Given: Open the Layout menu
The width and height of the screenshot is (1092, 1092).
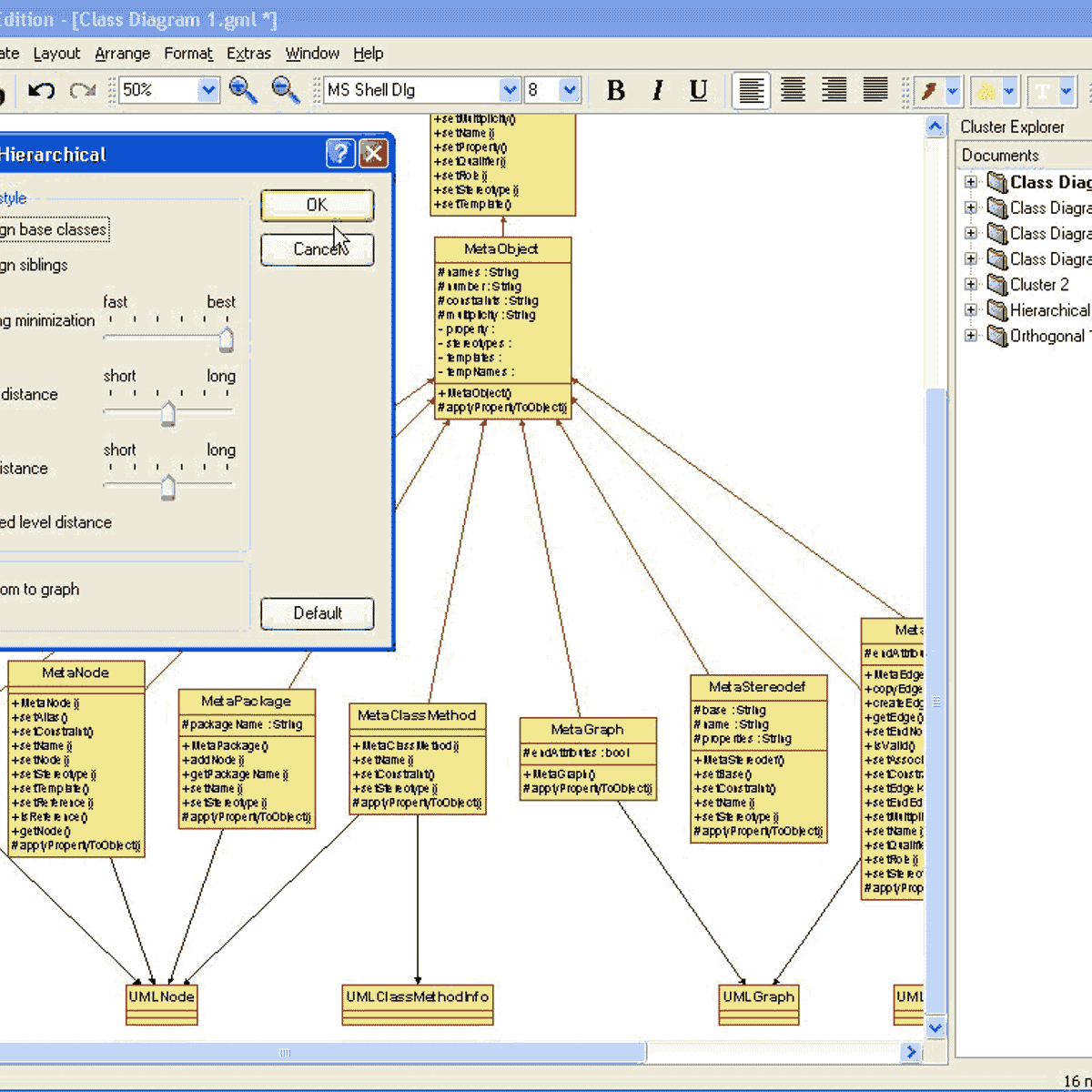Looking at the screenshot, I should 56,54.
